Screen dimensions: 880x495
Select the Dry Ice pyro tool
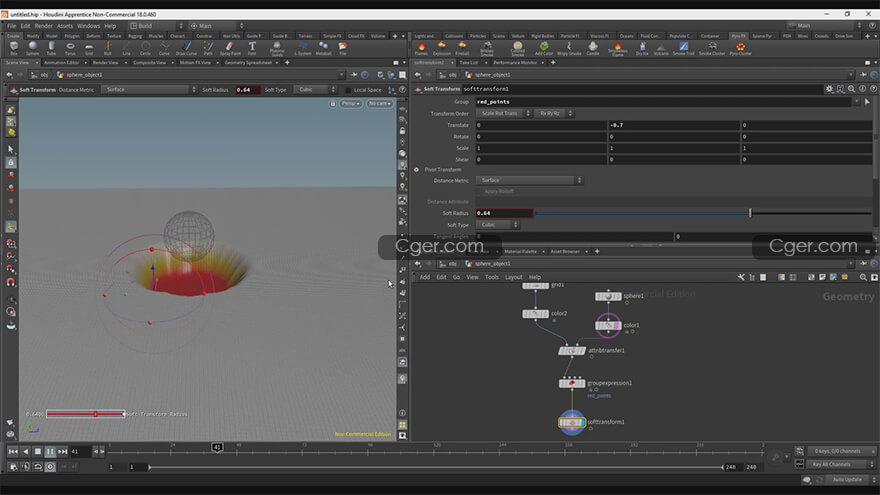point(642,48)
